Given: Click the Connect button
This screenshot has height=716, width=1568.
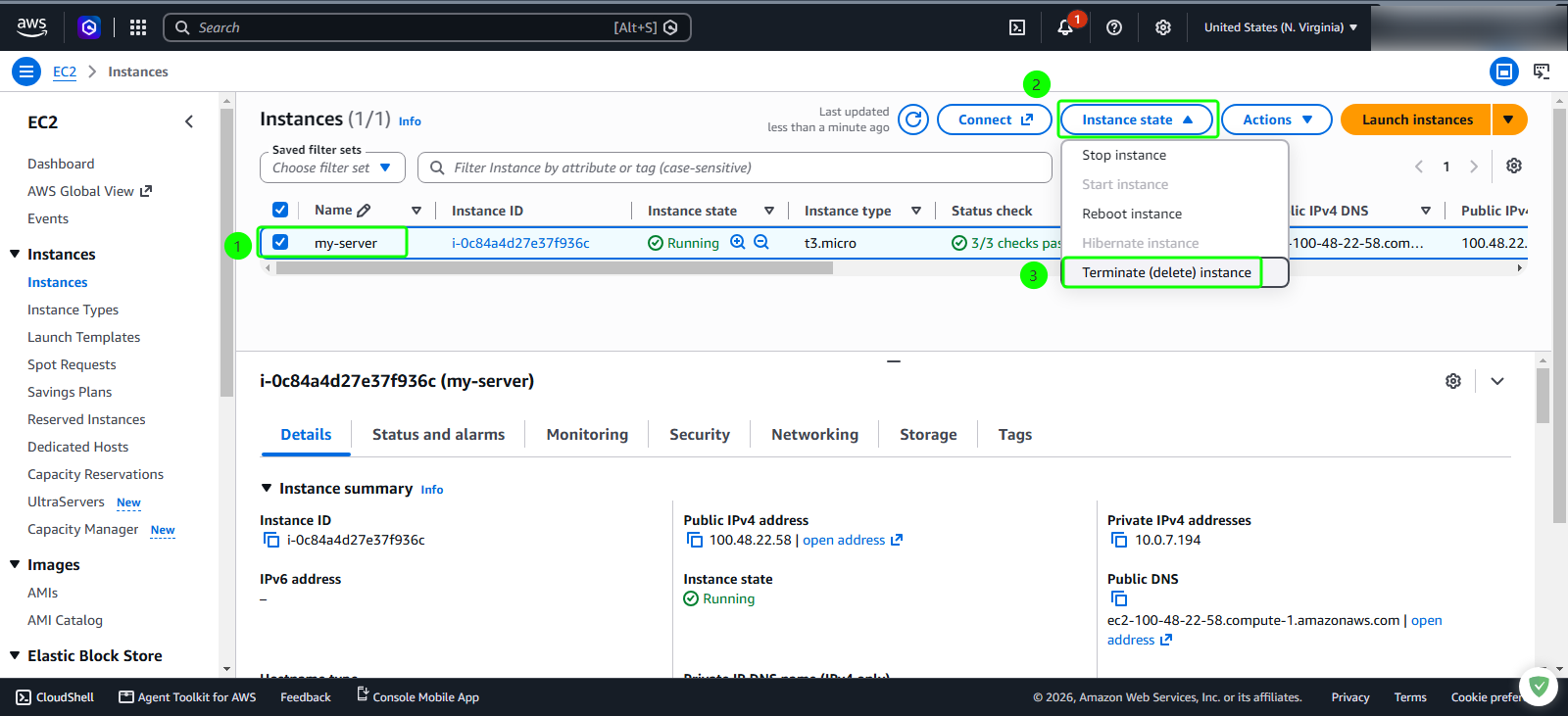Looking at the screenshot, I should [x=995, y=119].
